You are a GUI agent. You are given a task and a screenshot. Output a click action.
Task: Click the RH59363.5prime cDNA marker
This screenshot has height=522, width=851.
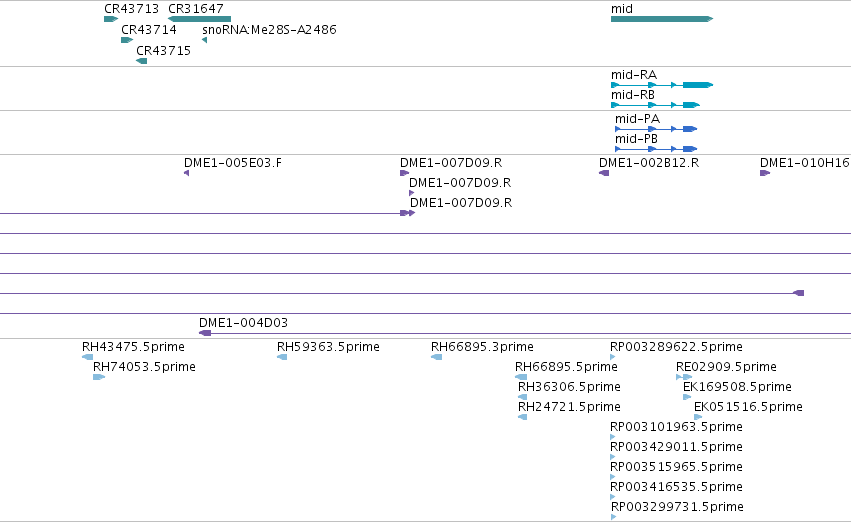point(282,357)
